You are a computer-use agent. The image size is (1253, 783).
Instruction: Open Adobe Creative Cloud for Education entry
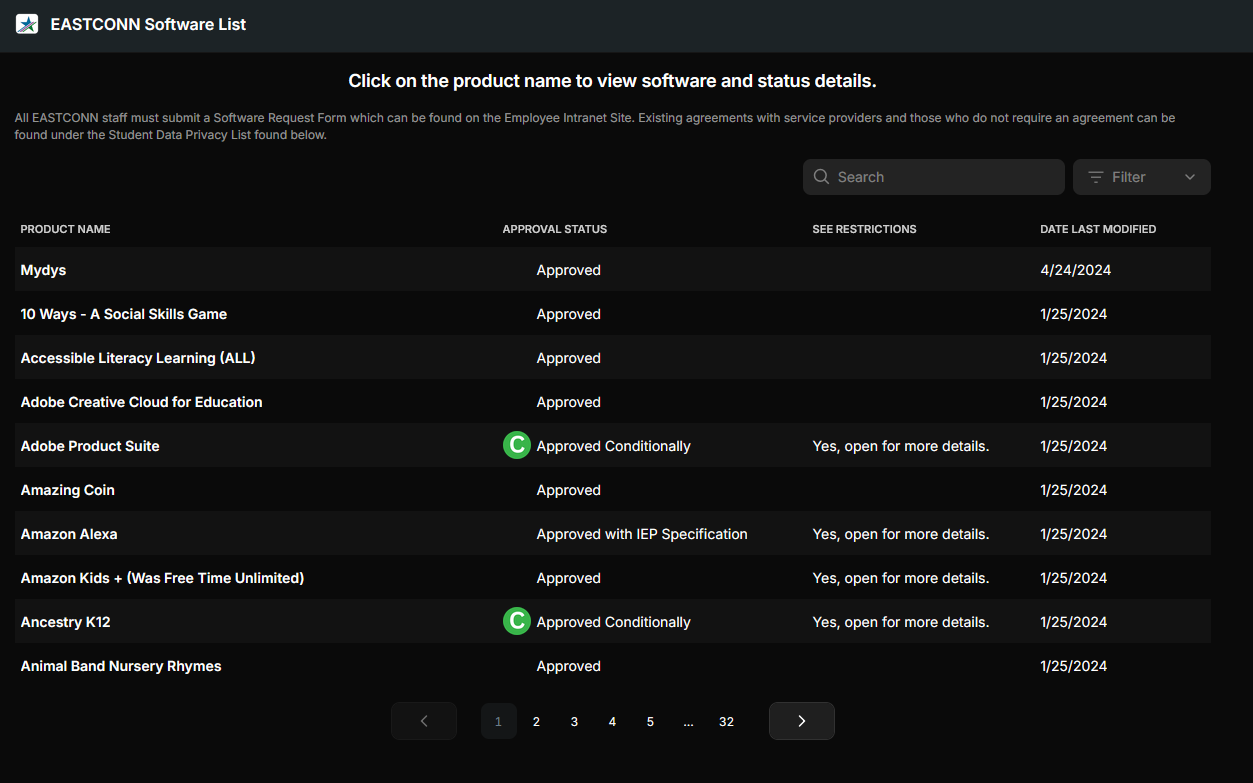click(141, 402)
